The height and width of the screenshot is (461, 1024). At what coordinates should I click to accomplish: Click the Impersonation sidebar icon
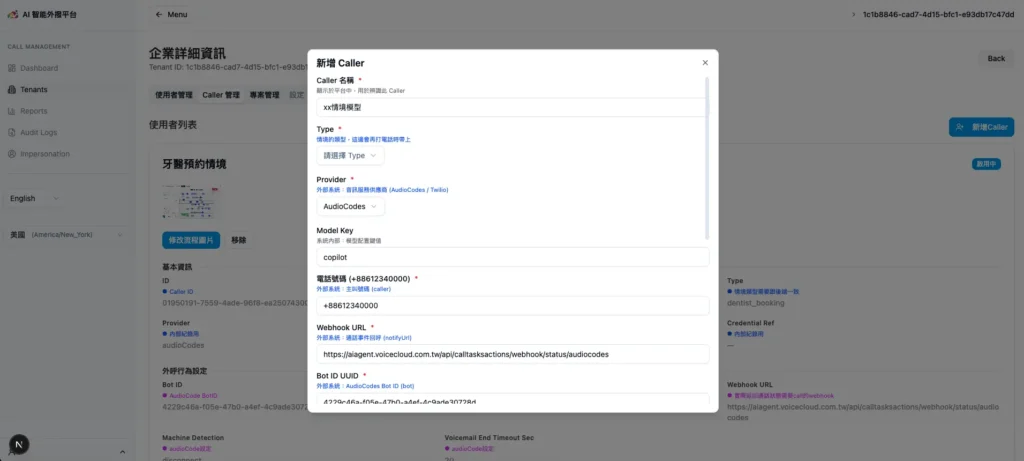pos(12,154)
